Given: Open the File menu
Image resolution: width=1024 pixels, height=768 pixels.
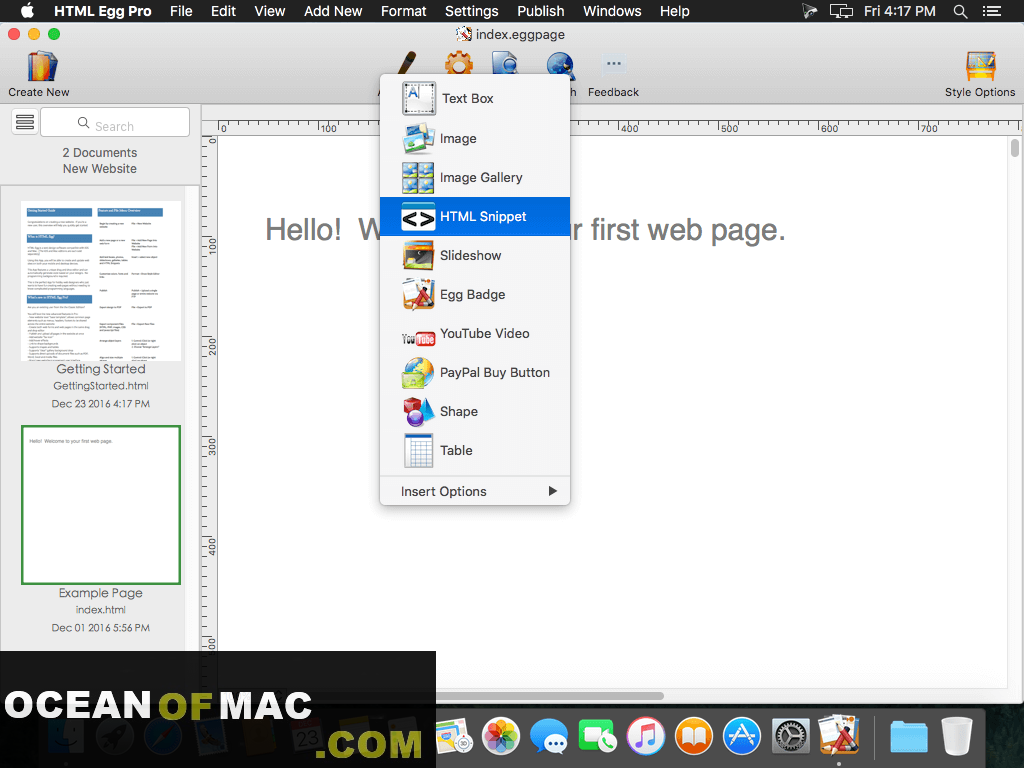Looking at the screenshot, I should (181, 11).
